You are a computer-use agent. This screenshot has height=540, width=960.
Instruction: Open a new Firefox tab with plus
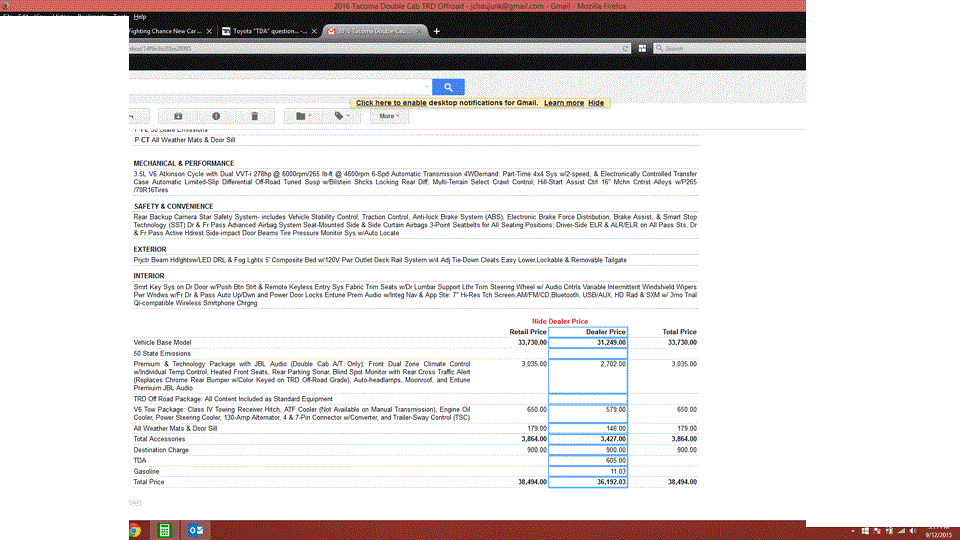(x=437, y=31)
